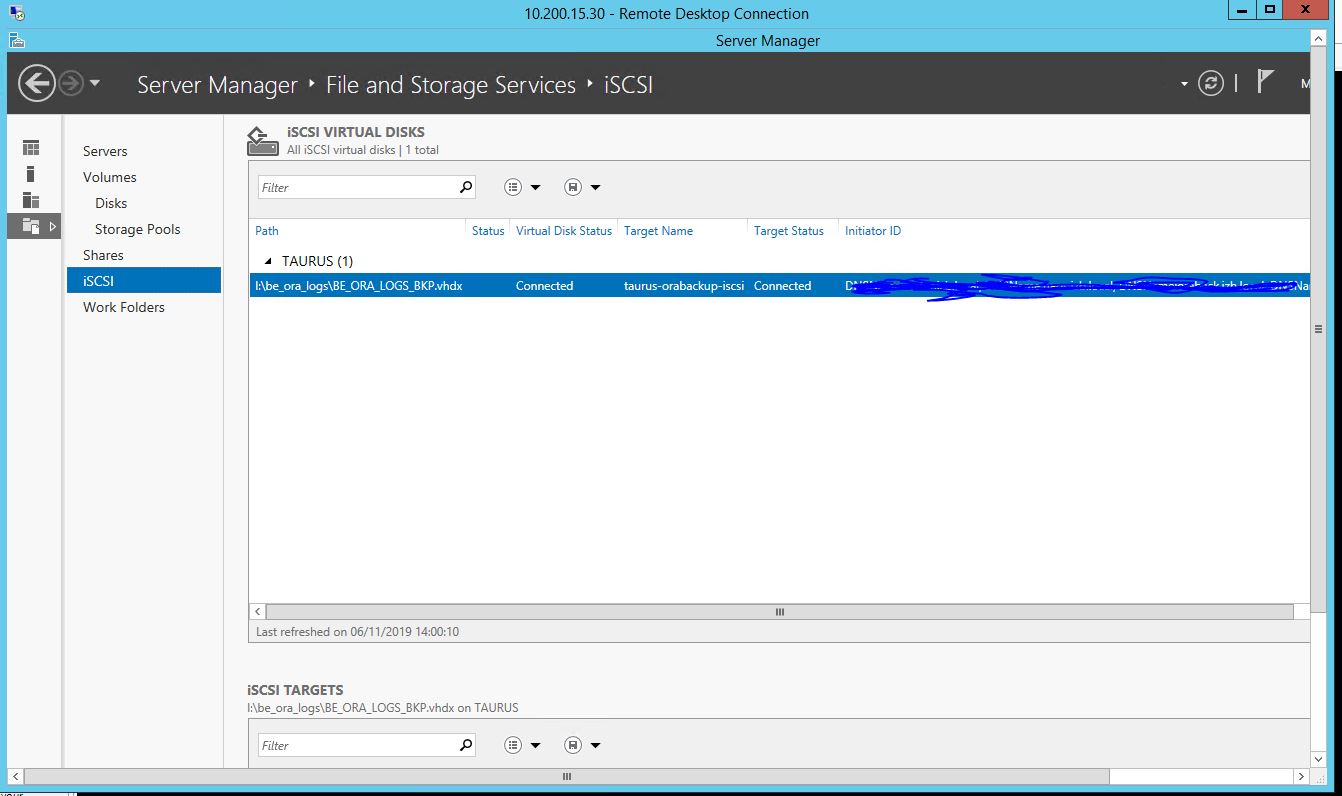This screenshot has width=1342, height=796.
Task: Click the taurus-orabackup-iscsi target name cell
Action: point(684,286)
